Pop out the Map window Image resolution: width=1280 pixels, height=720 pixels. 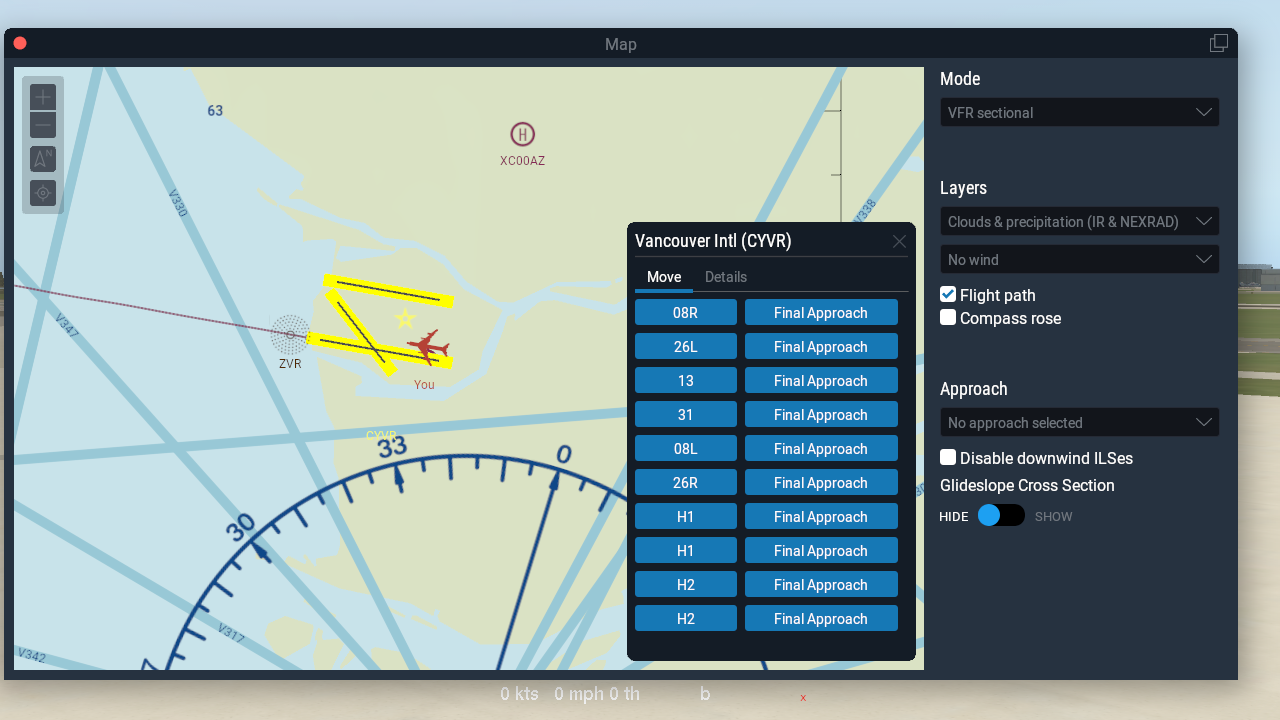[1219, 43]
